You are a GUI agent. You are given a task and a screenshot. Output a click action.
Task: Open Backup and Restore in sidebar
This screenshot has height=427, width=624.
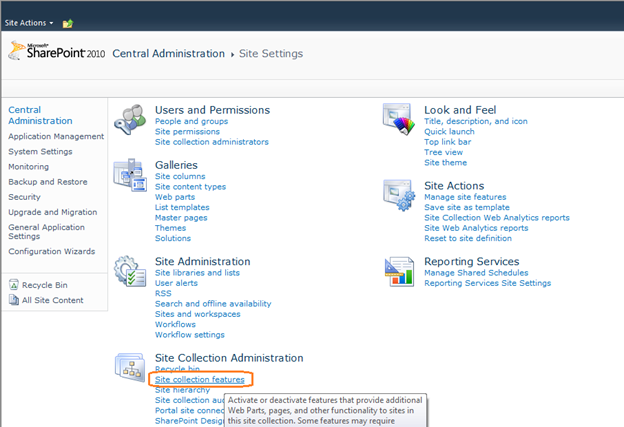tap(48, 181)
